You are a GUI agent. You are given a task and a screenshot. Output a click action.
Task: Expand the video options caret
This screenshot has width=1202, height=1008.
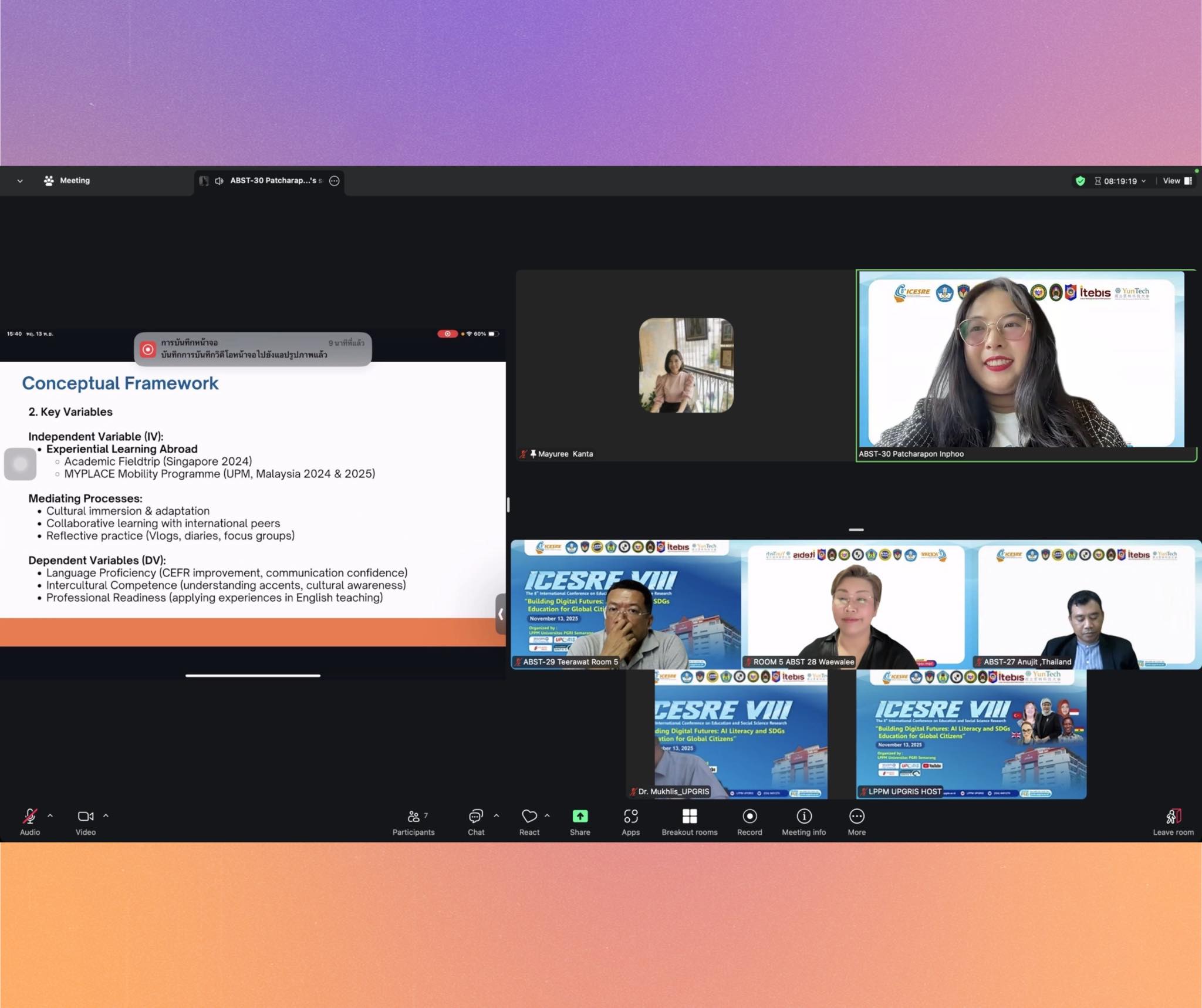[106, 815]
